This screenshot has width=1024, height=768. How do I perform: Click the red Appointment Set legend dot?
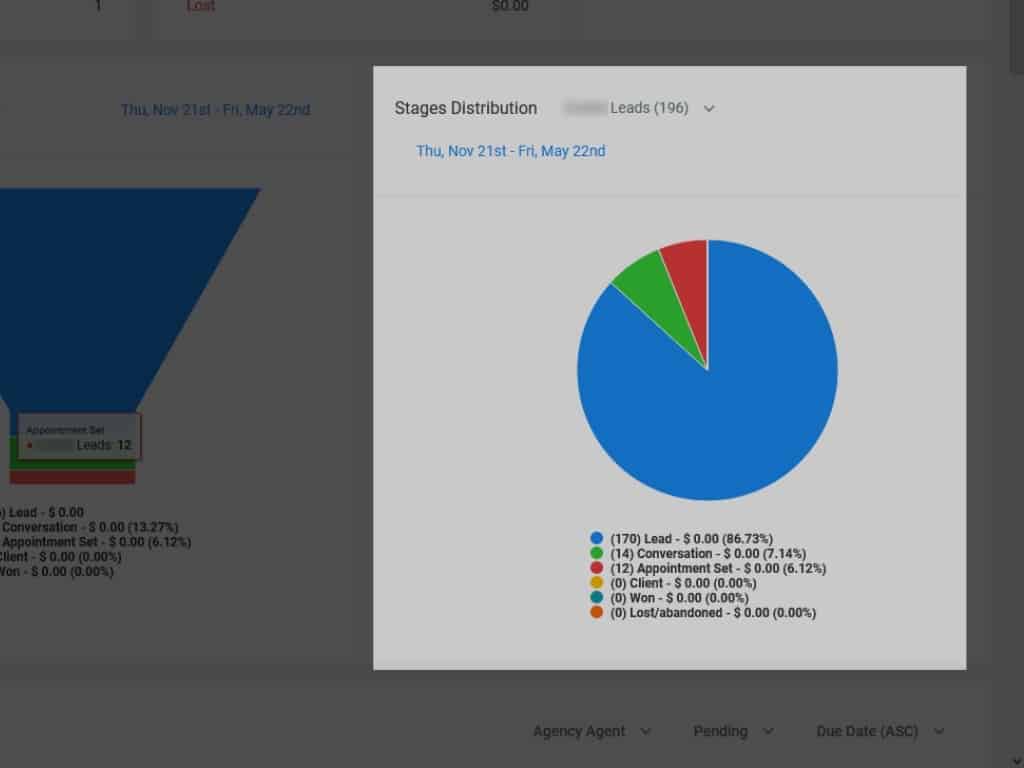point(597,568)
